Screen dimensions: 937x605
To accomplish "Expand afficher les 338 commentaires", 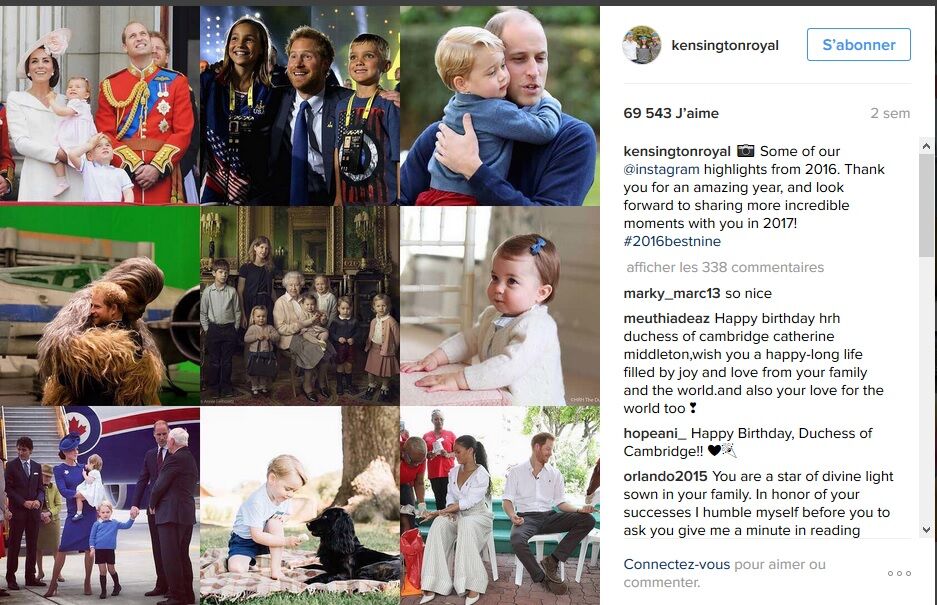I will tap(725, 267).
